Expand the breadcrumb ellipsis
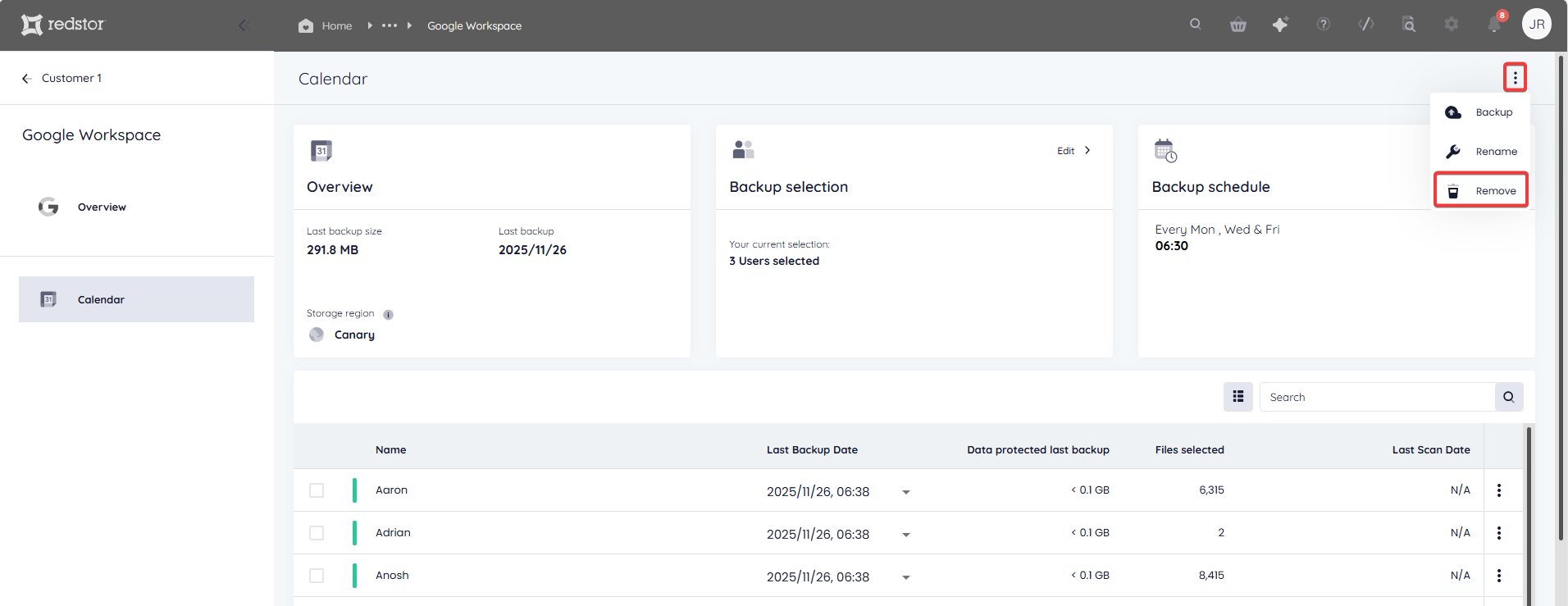 click(390, 25)
